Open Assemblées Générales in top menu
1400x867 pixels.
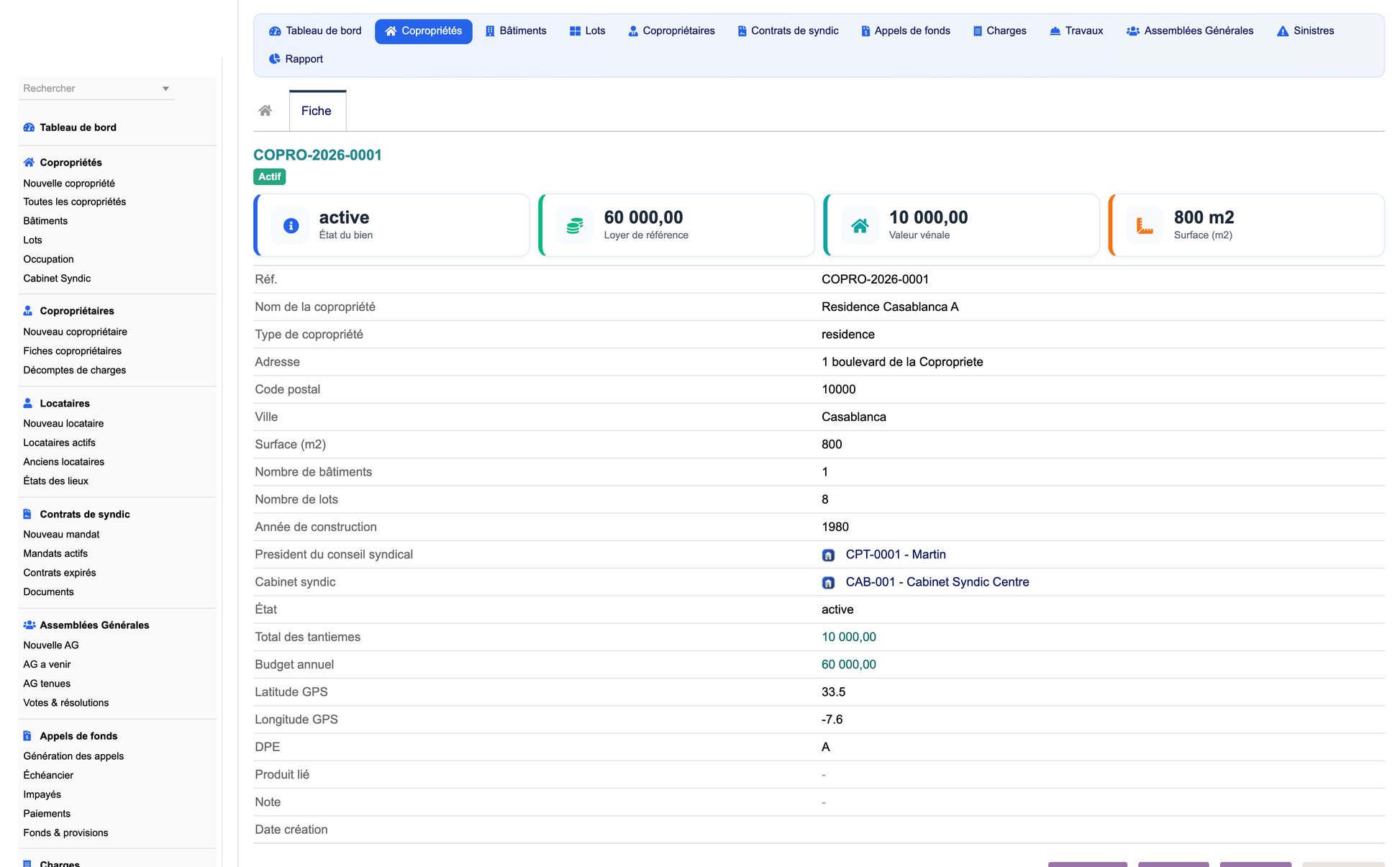pos(1190,31)
